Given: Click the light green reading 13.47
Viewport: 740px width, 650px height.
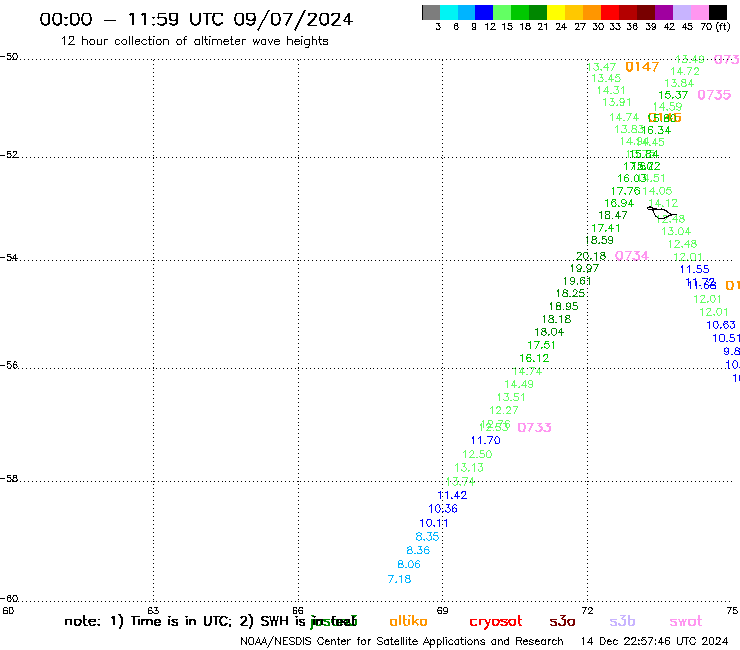Looking at the screenshot, I should click(602, 67).
